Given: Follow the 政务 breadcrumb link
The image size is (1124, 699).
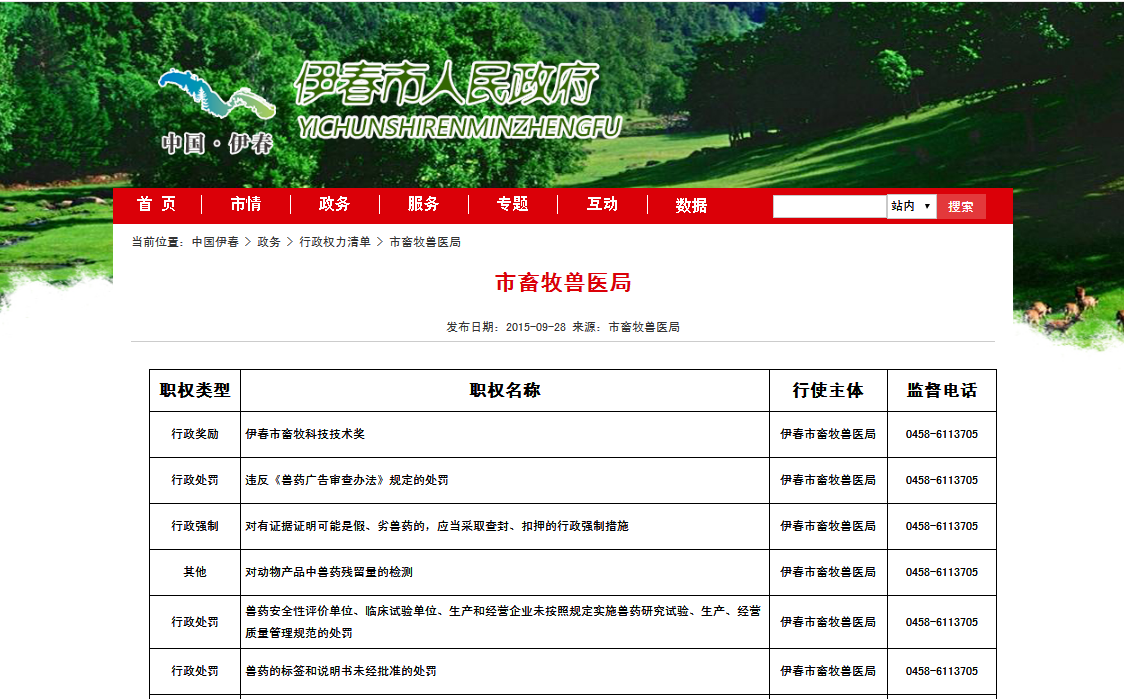Looking at the screenshot, I should pos(269,242).
